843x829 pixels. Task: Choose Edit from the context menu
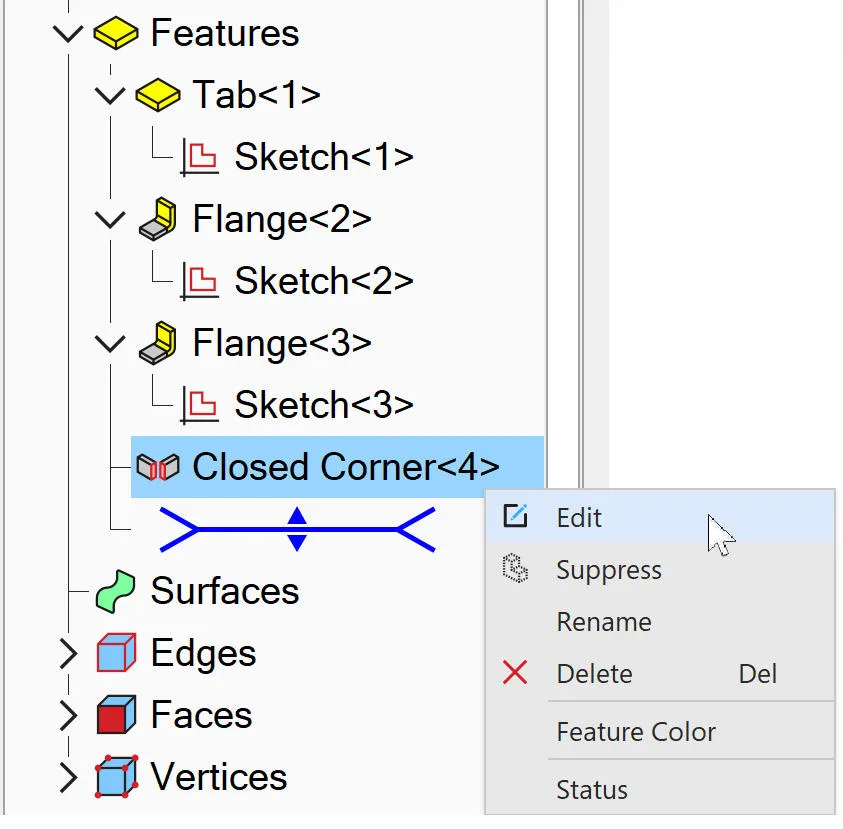point(660,517)
